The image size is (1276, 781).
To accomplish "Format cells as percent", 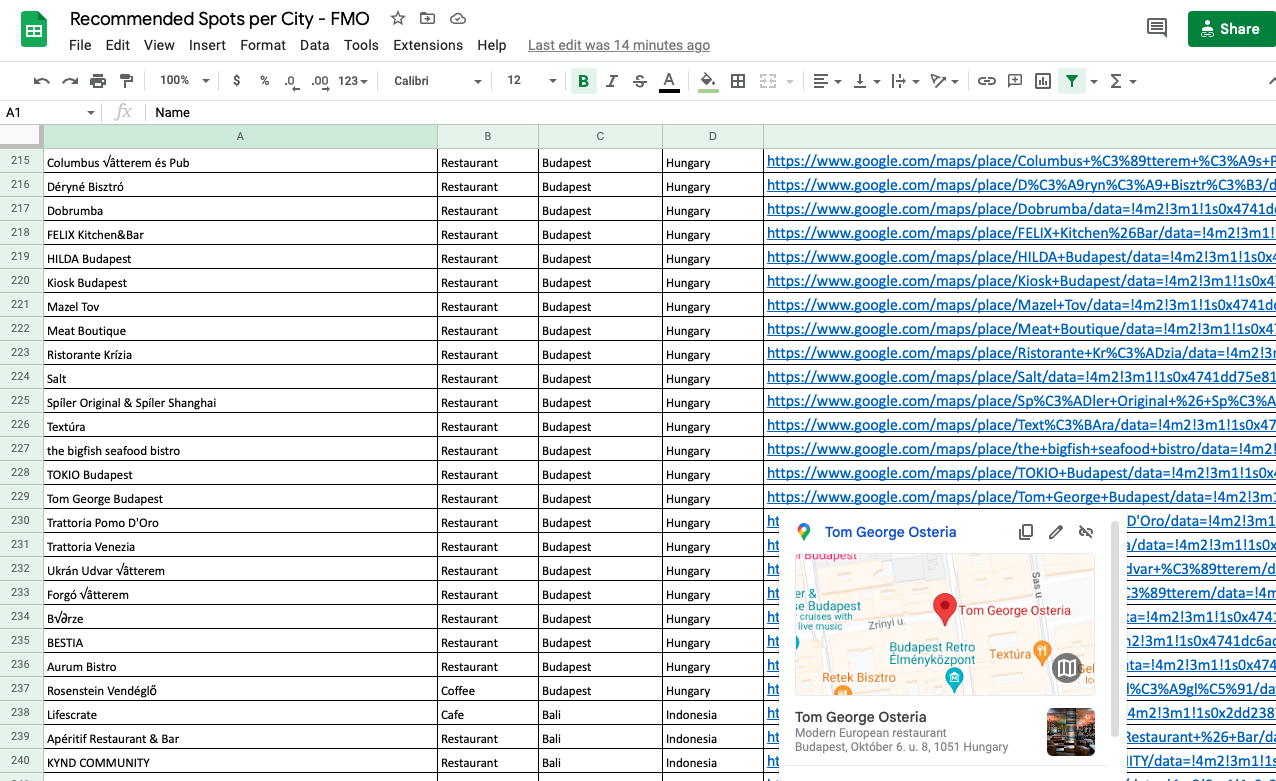I will point(264,81).
